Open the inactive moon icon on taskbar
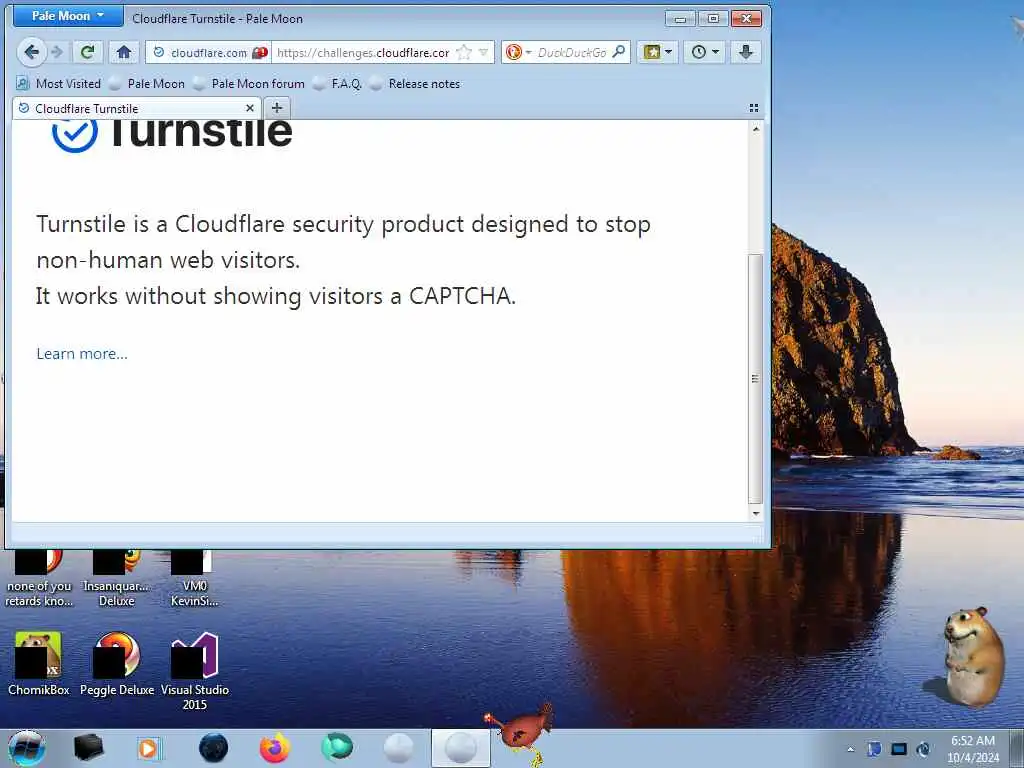Image resolution: width=1024 pixels, height=768 pixels. 398,748
